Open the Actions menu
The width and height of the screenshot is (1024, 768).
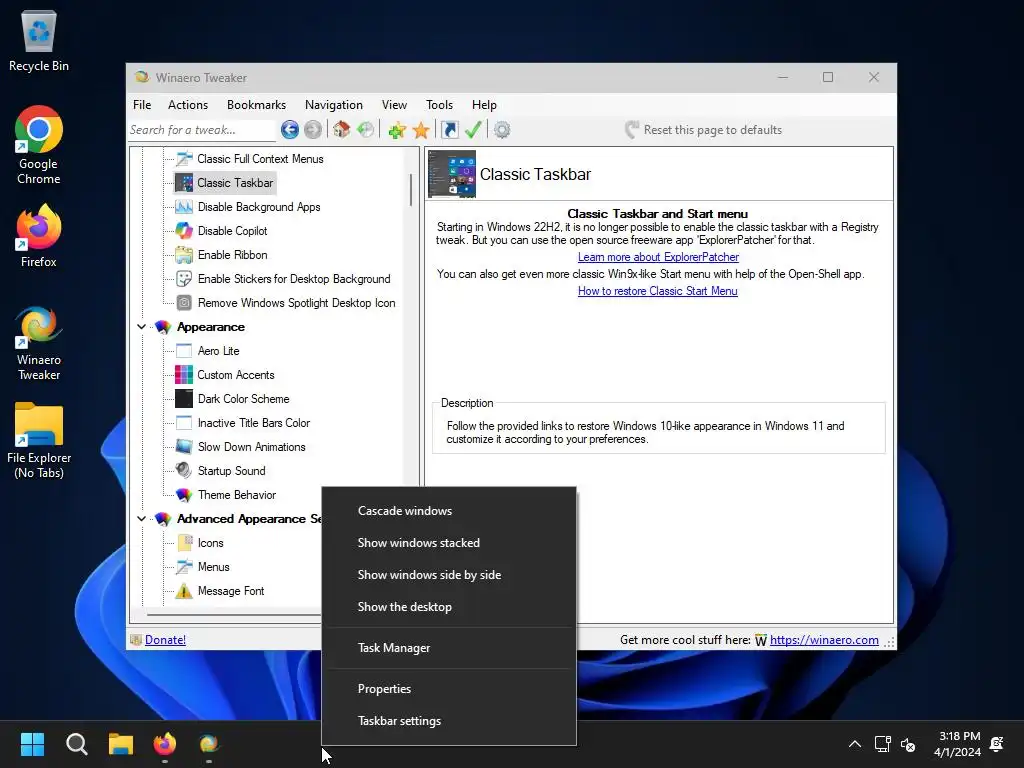188,104
